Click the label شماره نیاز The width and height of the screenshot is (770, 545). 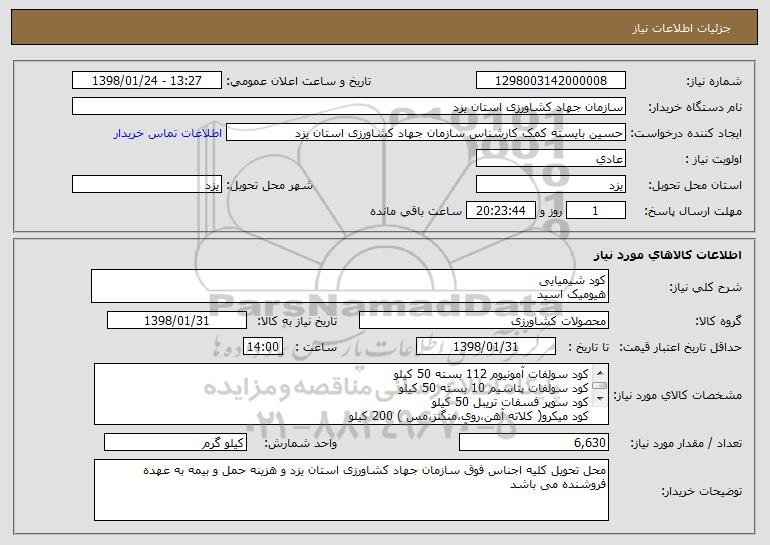point(714,81)
